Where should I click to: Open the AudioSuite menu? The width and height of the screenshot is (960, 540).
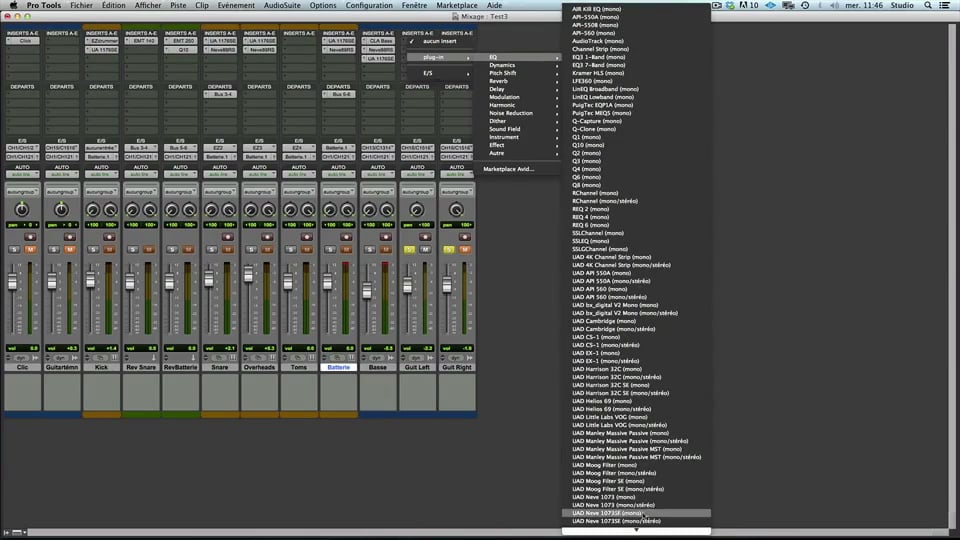282,5
